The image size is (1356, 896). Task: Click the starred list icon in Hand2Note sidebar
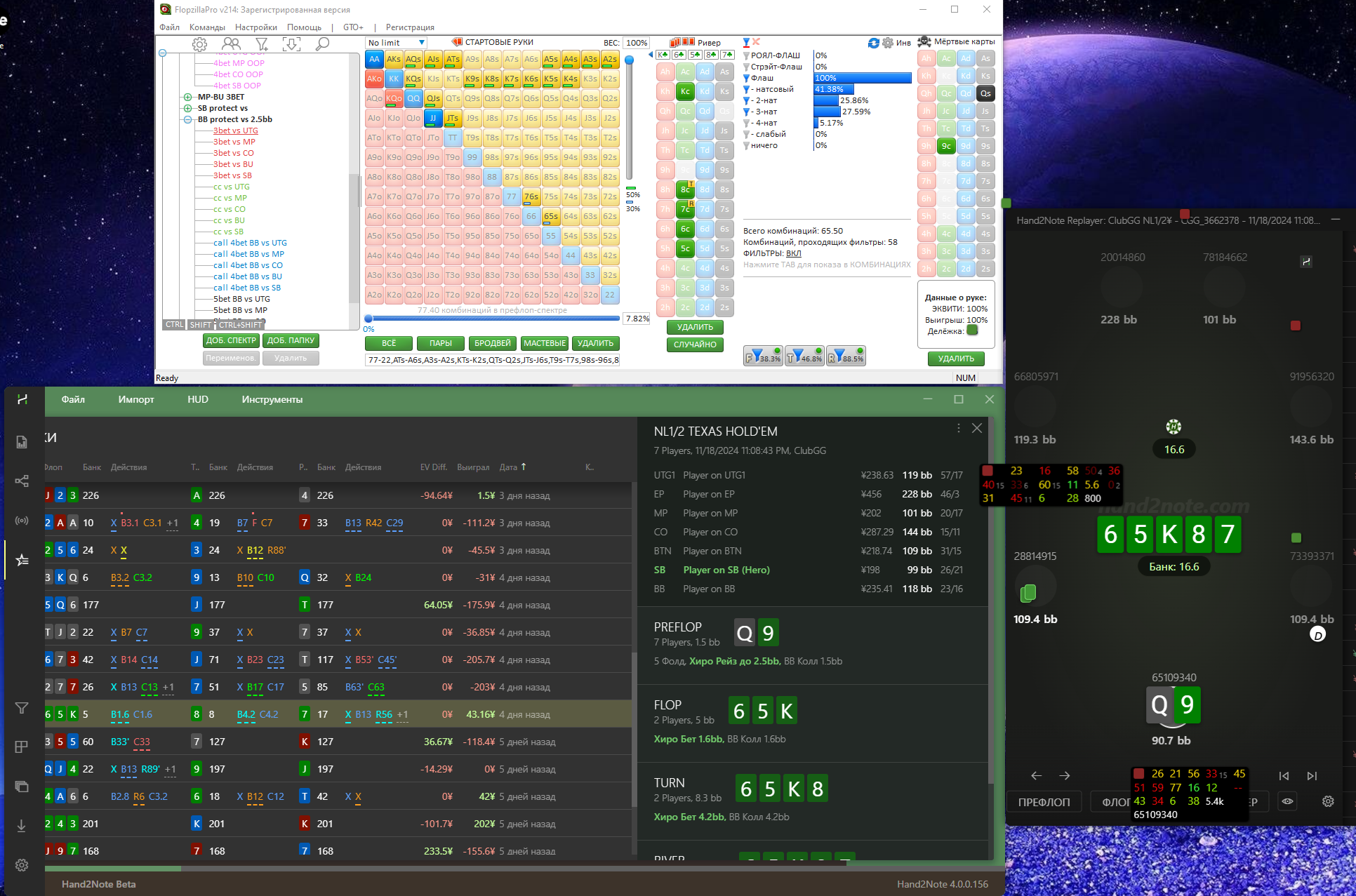coord(22,560)
